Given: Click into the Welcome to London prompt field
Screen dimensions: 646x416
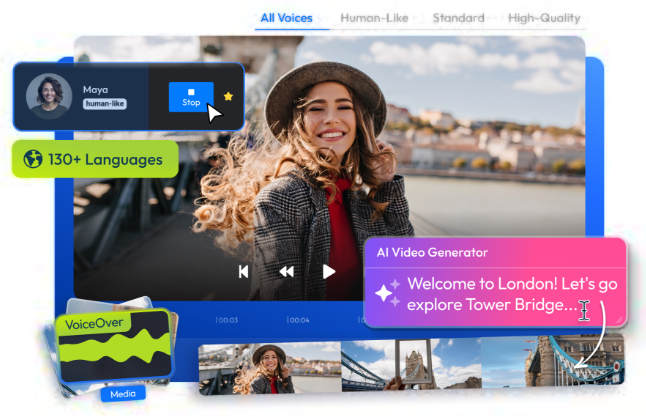Looking at the screenshot, I should point(512,294).
